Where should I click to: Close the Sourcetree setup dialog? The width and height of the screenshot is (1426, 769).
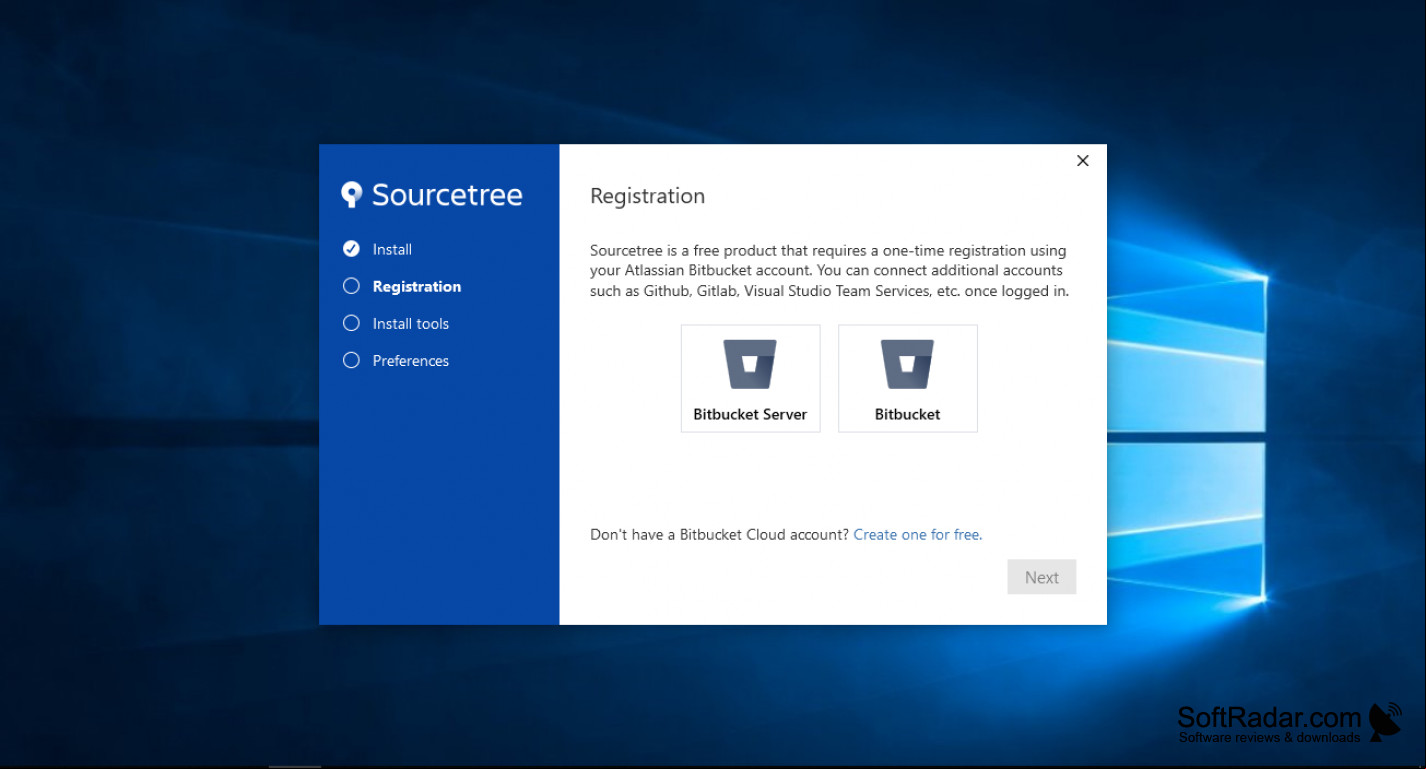(1082, 161)
